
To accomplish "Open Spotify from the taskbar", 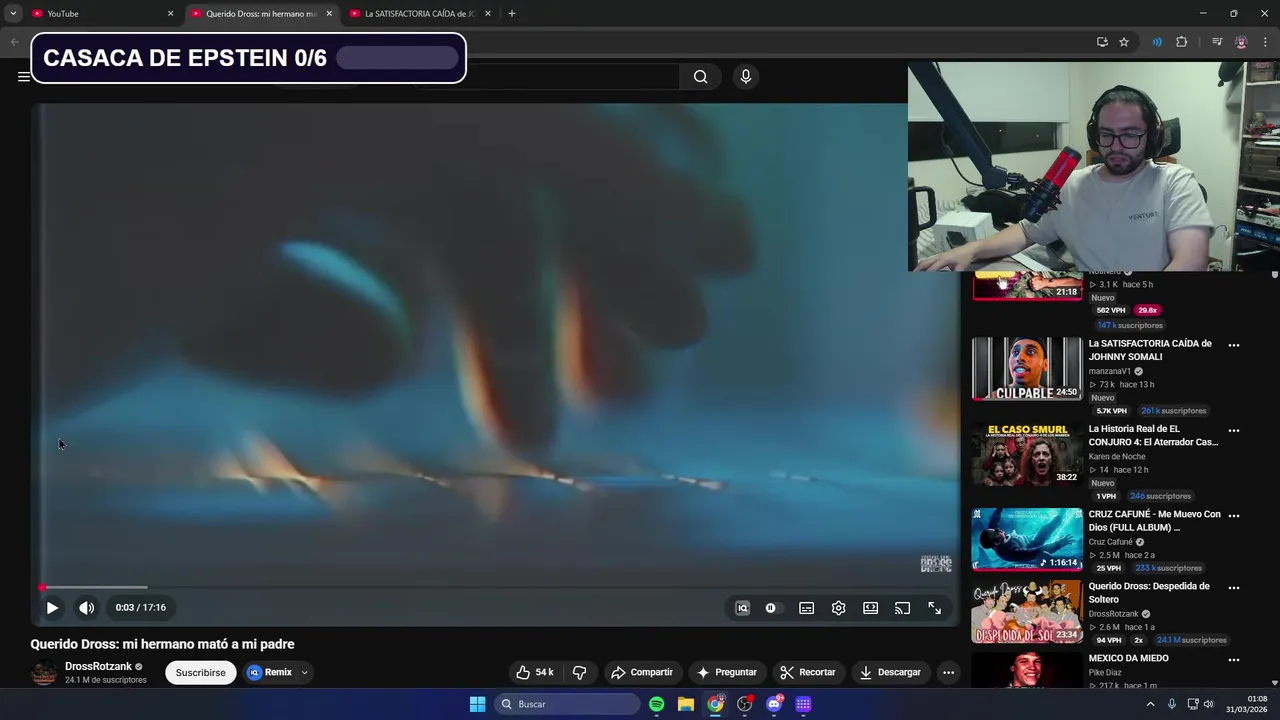I will [656, 704].
